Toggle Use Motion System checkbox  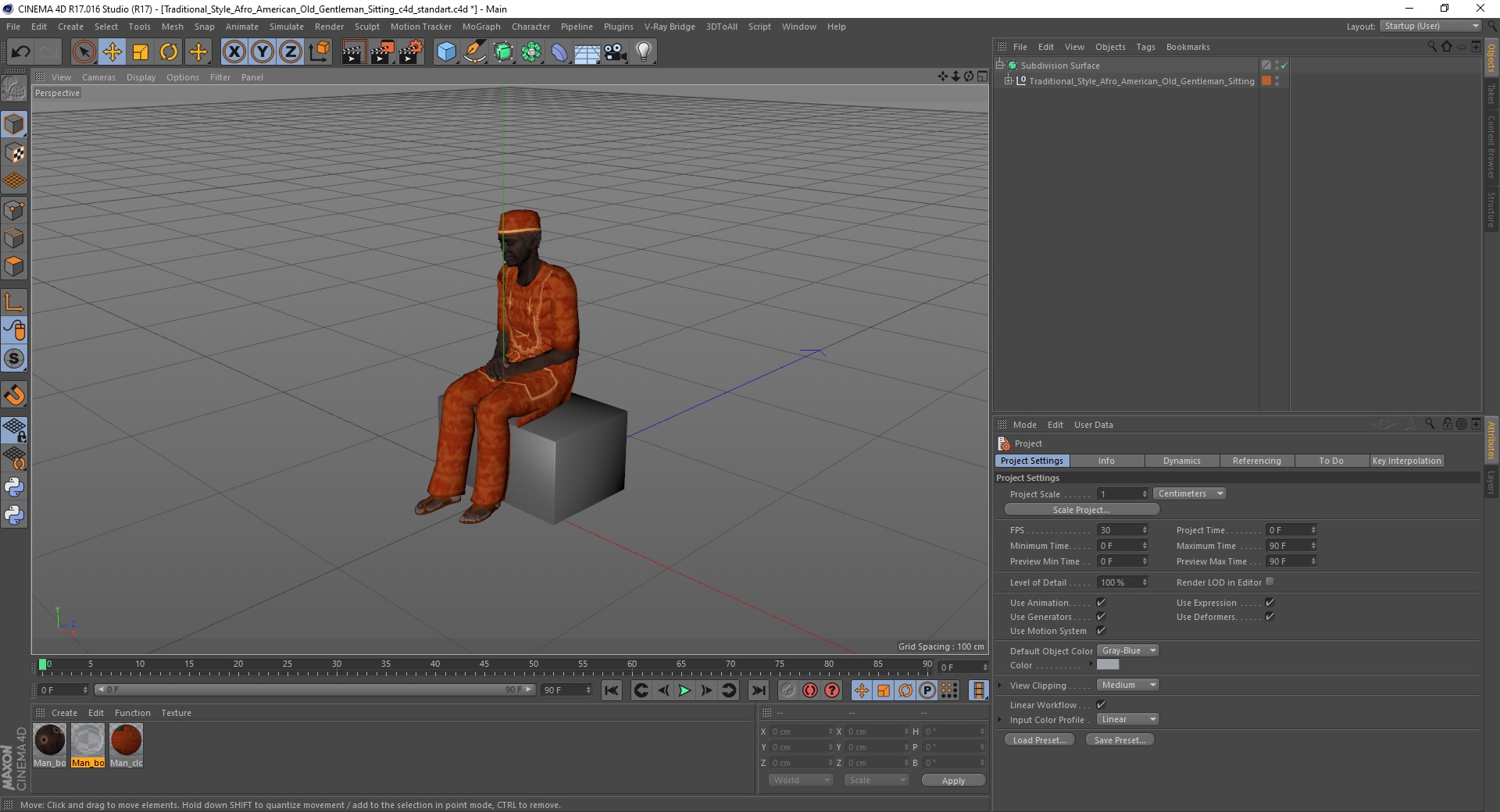[1101, 631]
